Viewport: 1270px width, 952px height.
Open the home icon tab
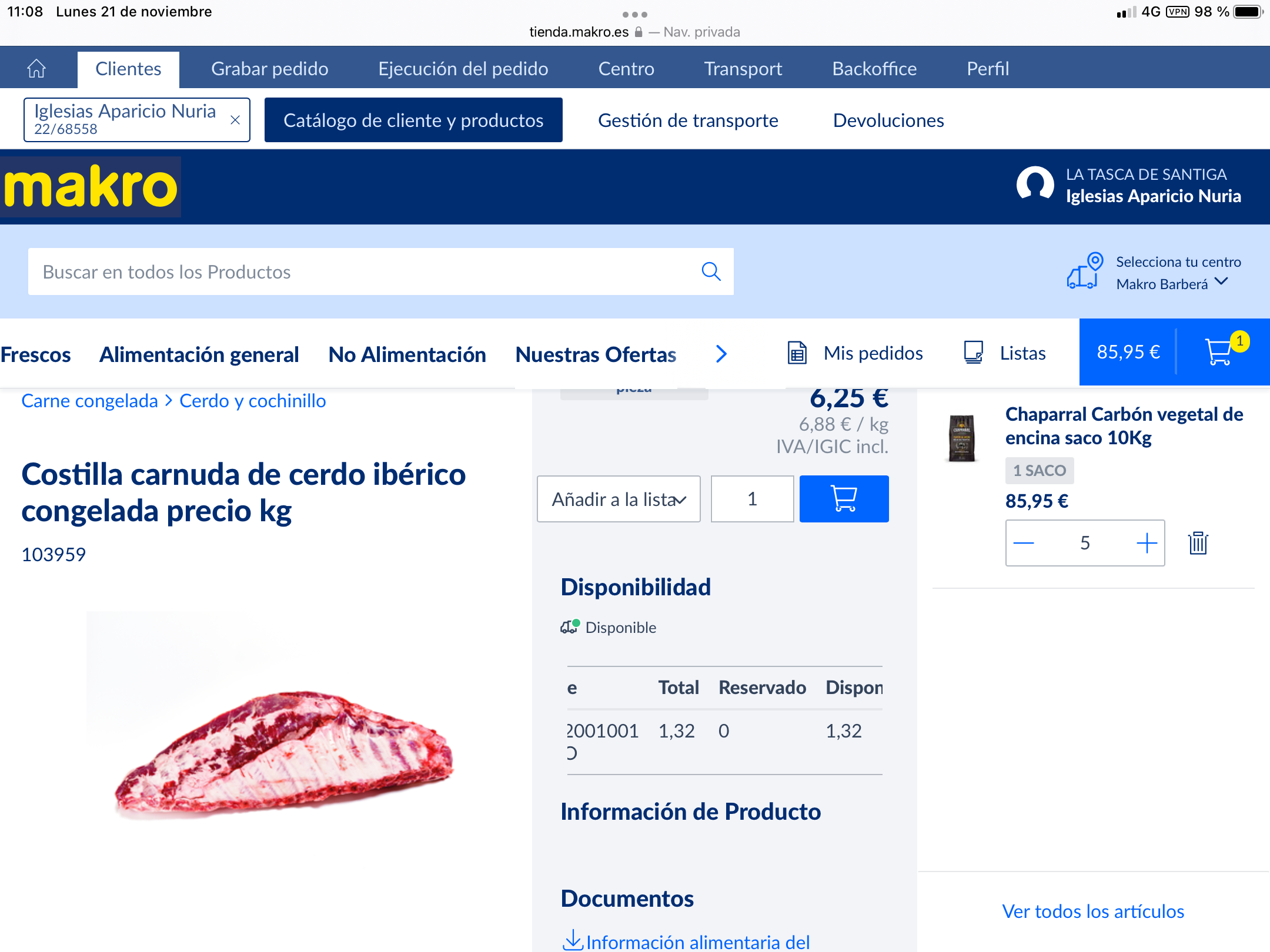pyautogui.click(x=36, y=69)
